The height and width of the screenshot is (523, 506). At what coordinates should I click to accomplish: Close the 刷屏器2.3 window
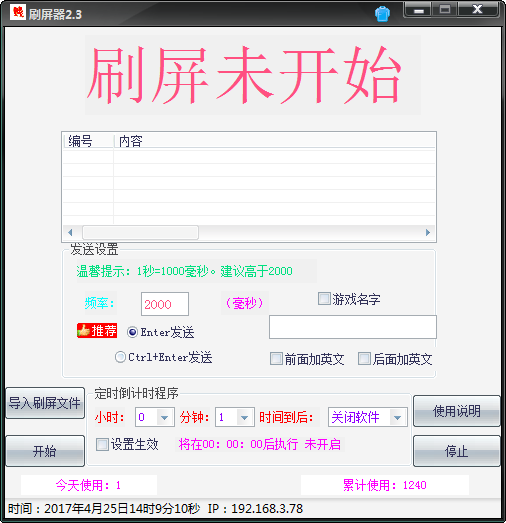tap(477, 10)
